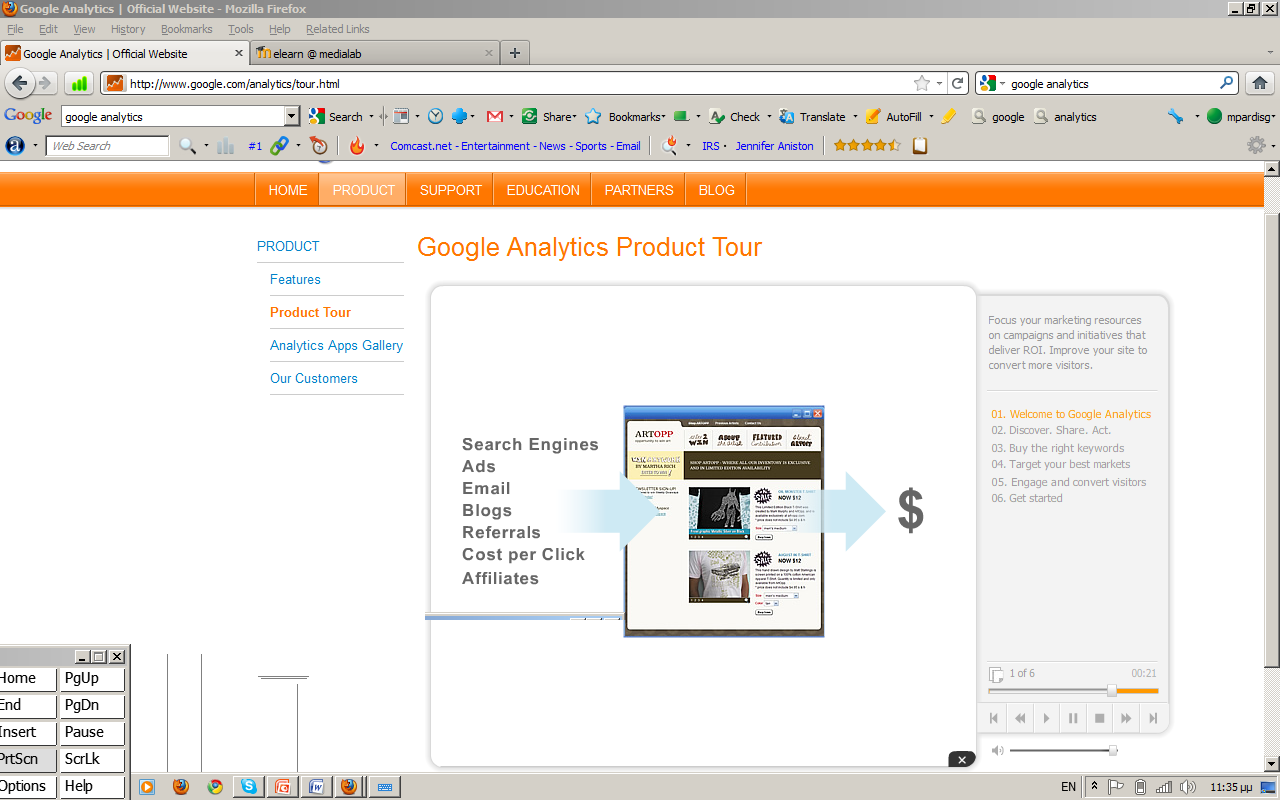Click the speaker icon below the tour player
The height and width of the screenshot is (800, 1280).
pos(997,750)
